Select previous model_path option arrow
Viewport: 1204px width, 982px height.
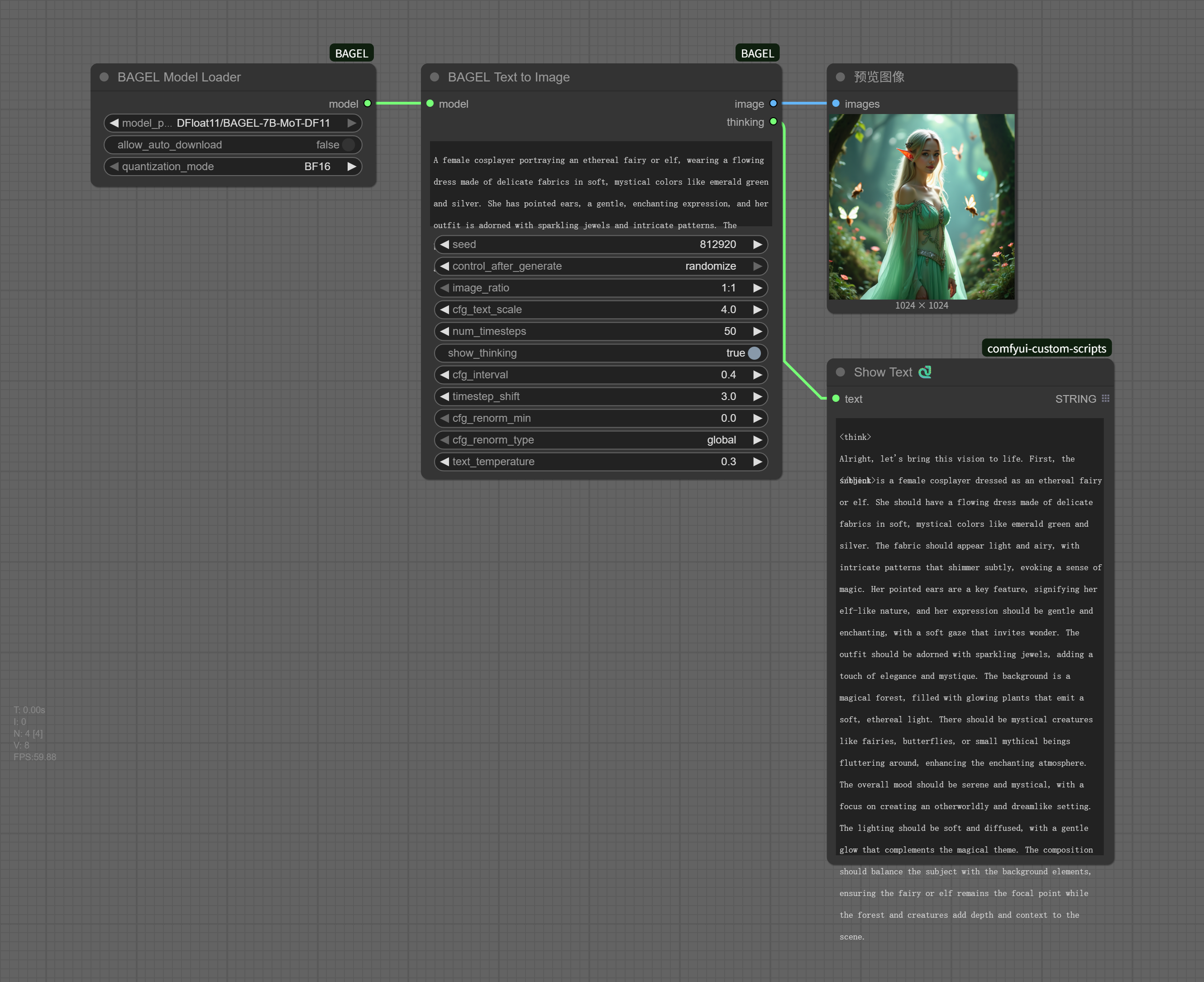[114, 123]
